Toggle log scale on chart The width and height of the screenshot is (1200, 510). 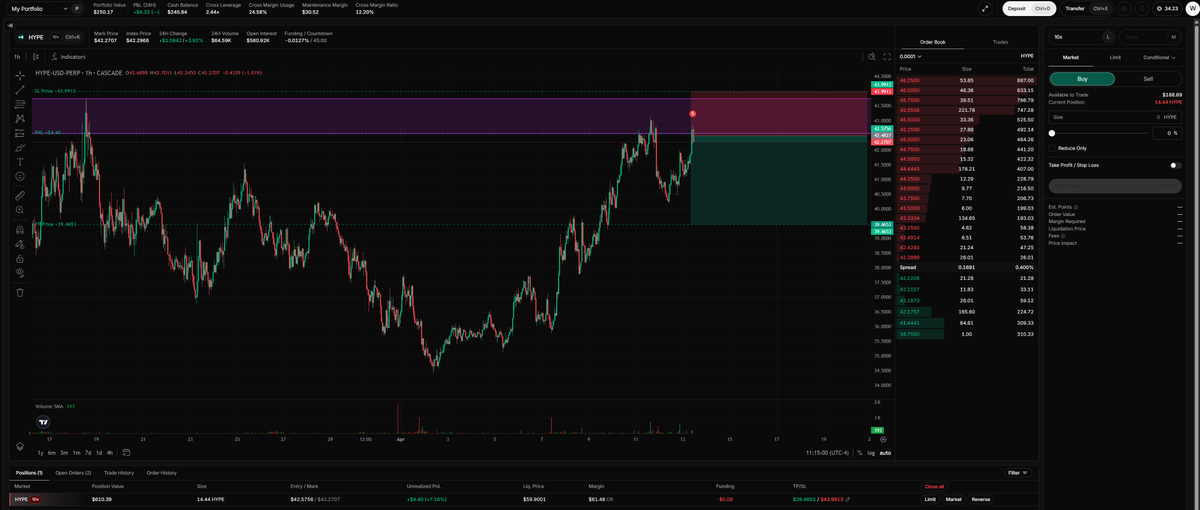pyautogui.click(x=871, y=453)
